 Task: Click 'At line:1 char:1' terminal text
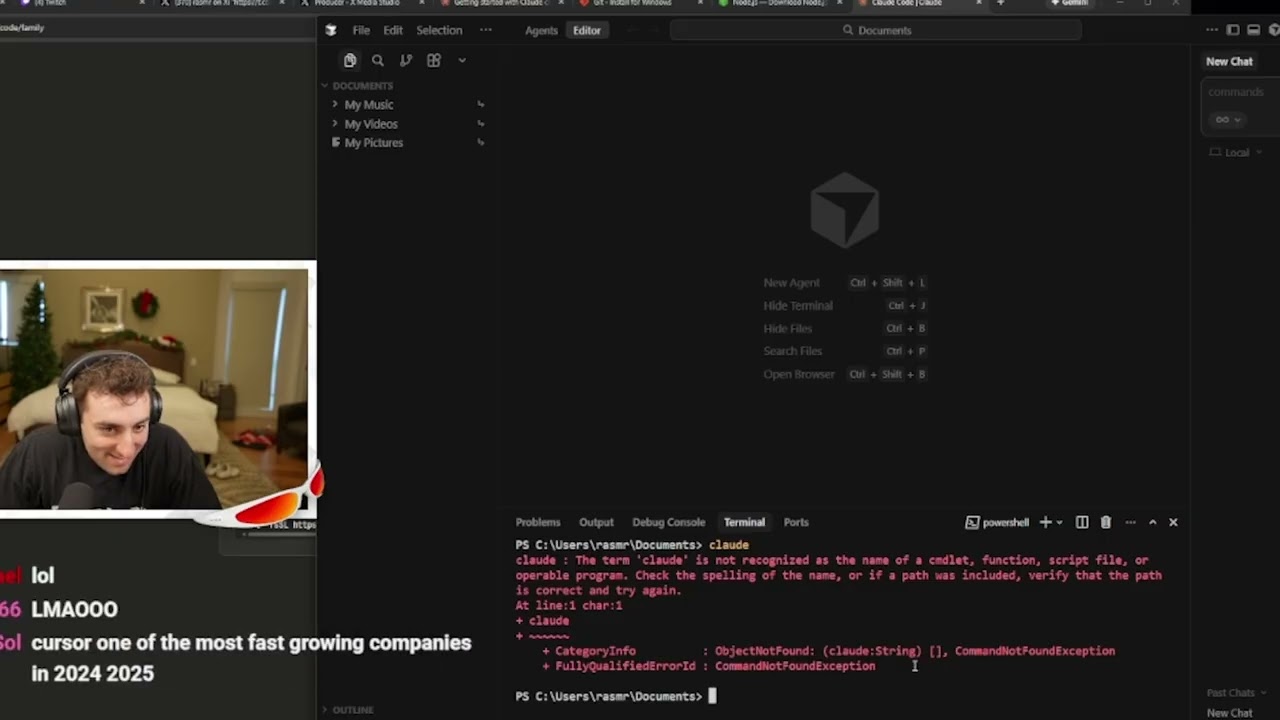click(x=568, y=606)
